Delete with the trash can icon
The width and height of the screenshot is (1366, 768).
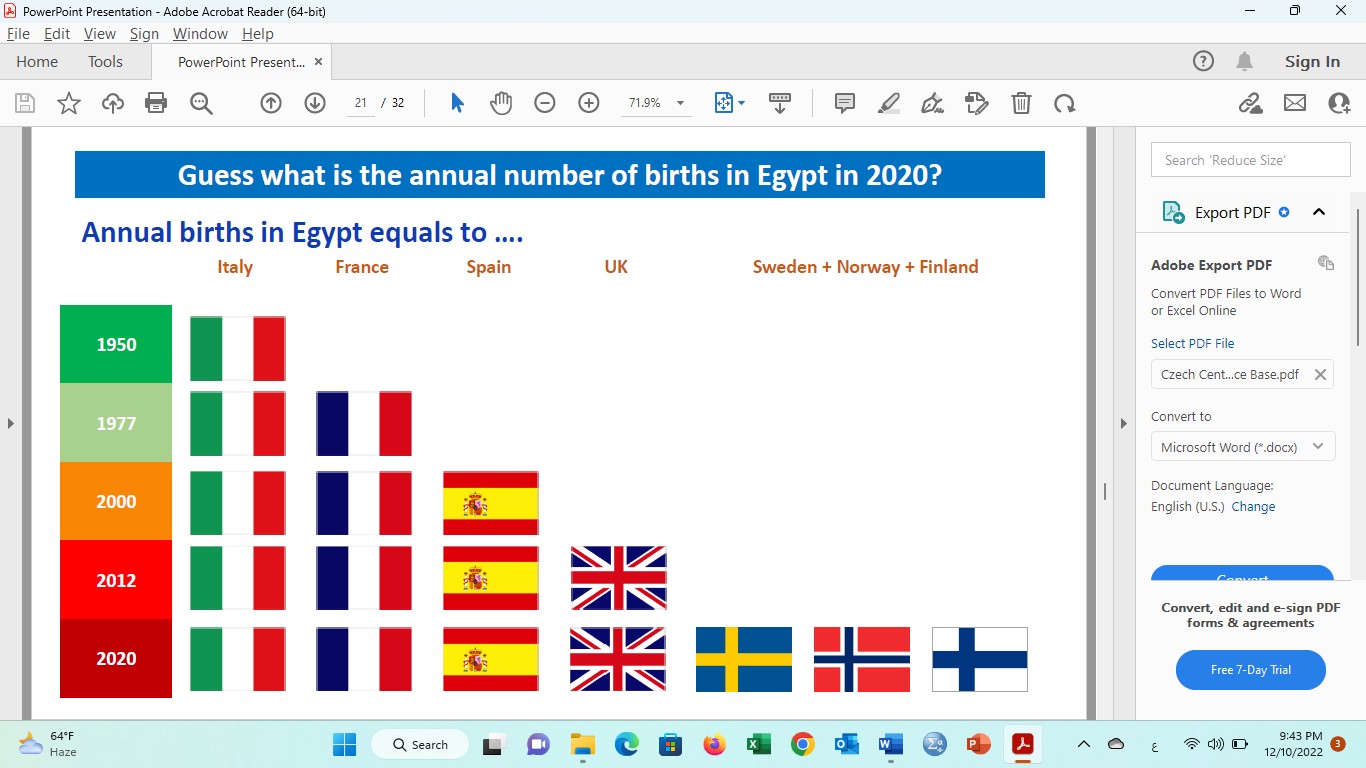(1021, 103)
